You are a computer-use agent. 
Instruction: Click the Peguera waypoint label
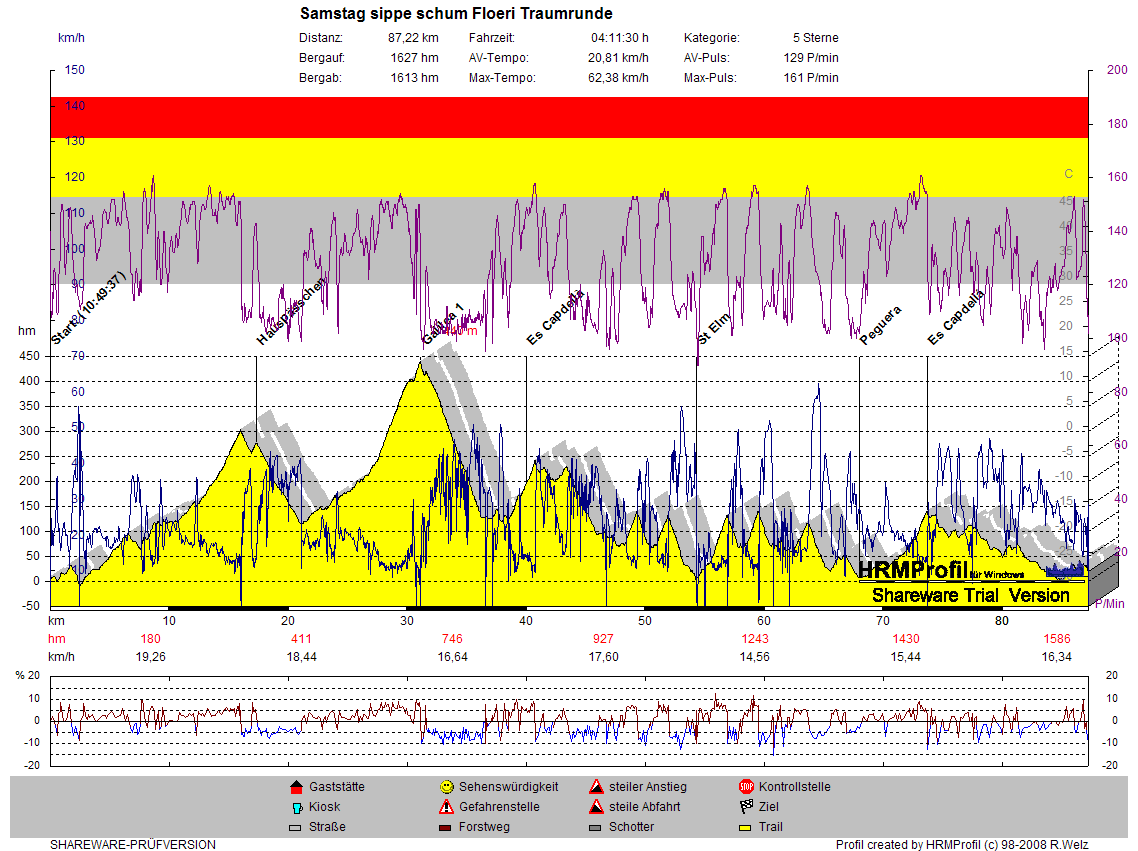[x=881, y=325]
